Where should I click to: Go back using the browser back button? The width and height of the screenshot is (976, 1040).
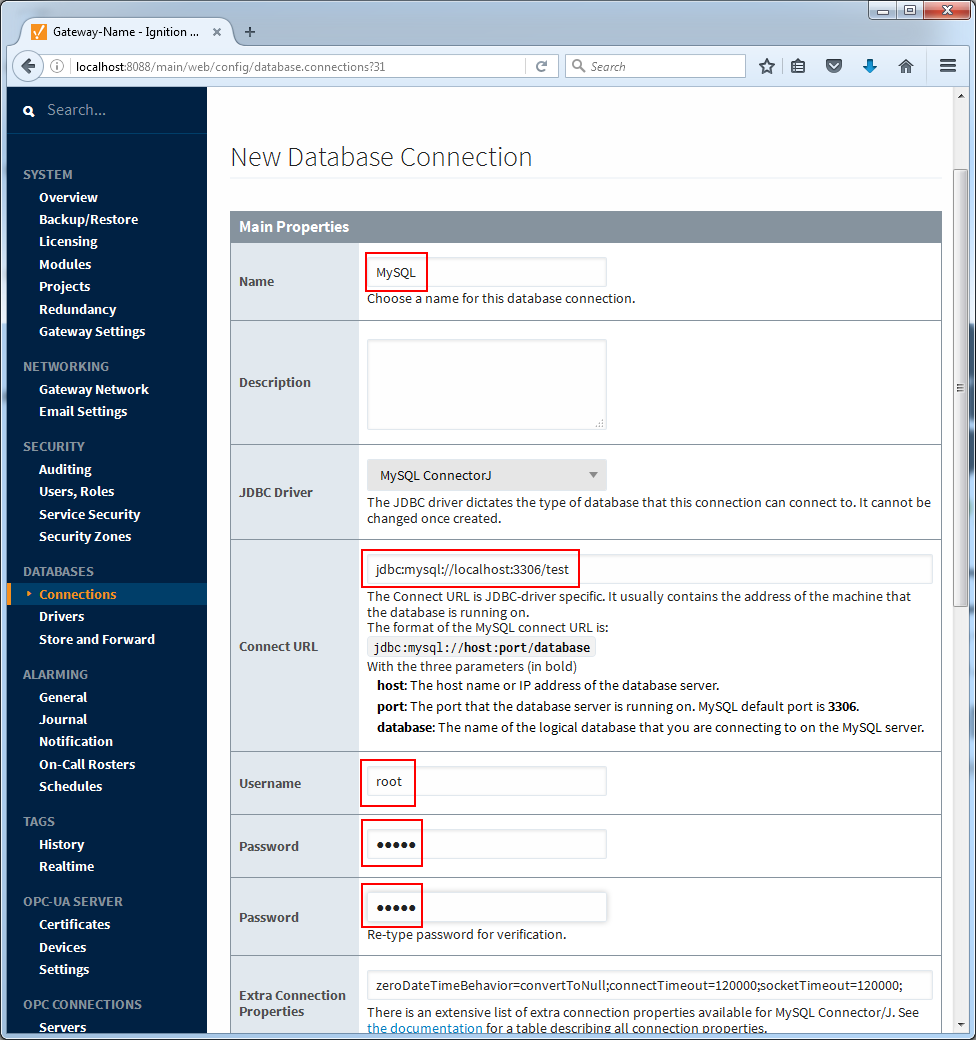pyautogui.click(x=28, y=65)
